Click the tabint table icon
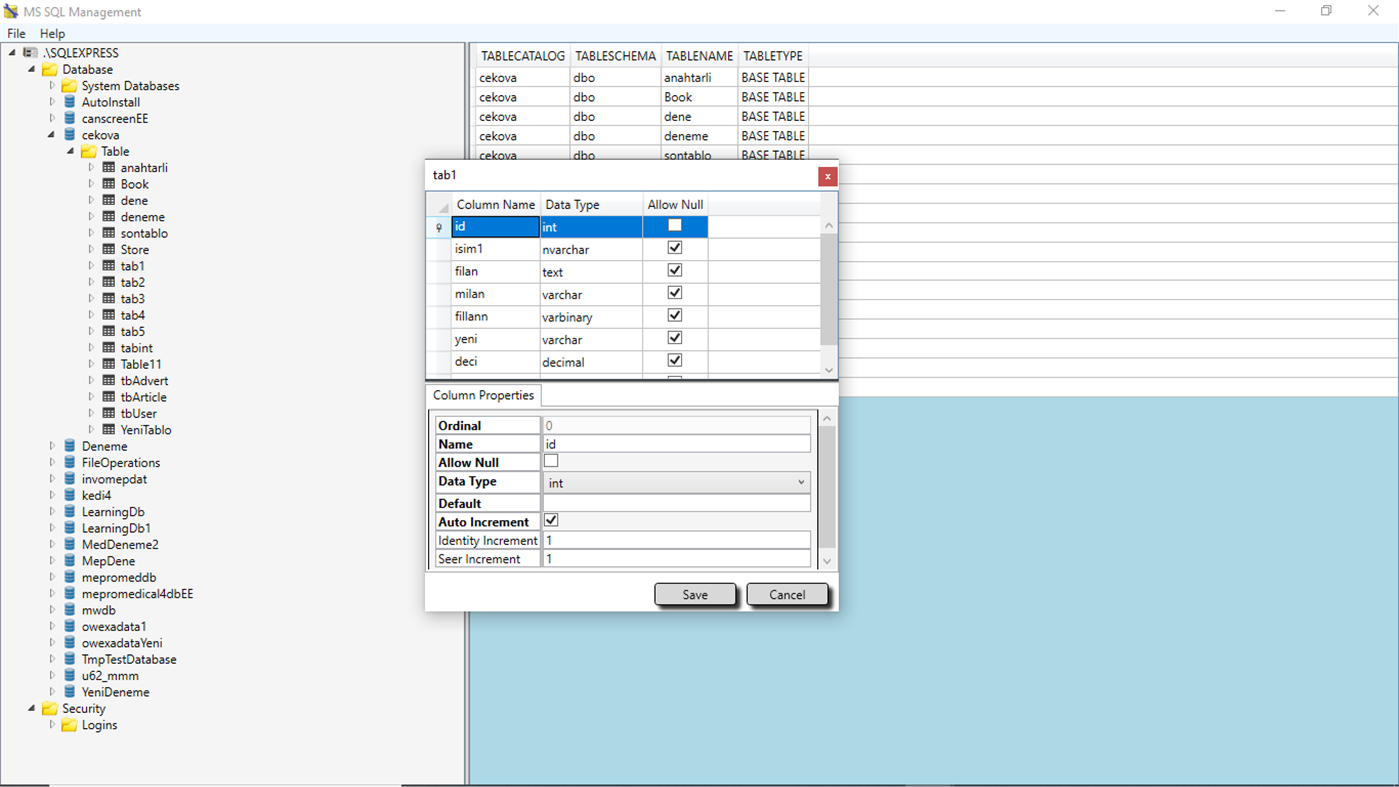 (x=109, y=348)
